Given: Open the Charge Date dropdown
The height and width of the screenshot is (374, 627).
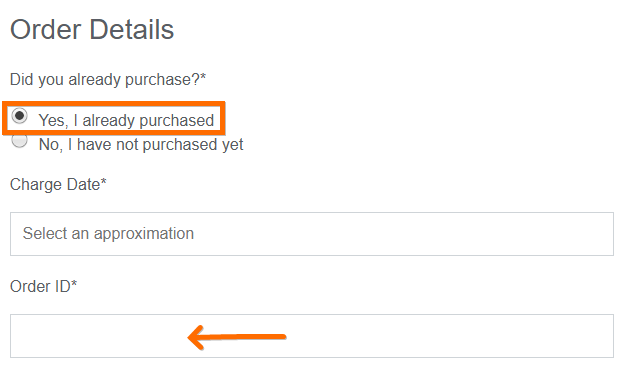Looking at the screenshot, I should click(x=312, y=234).
